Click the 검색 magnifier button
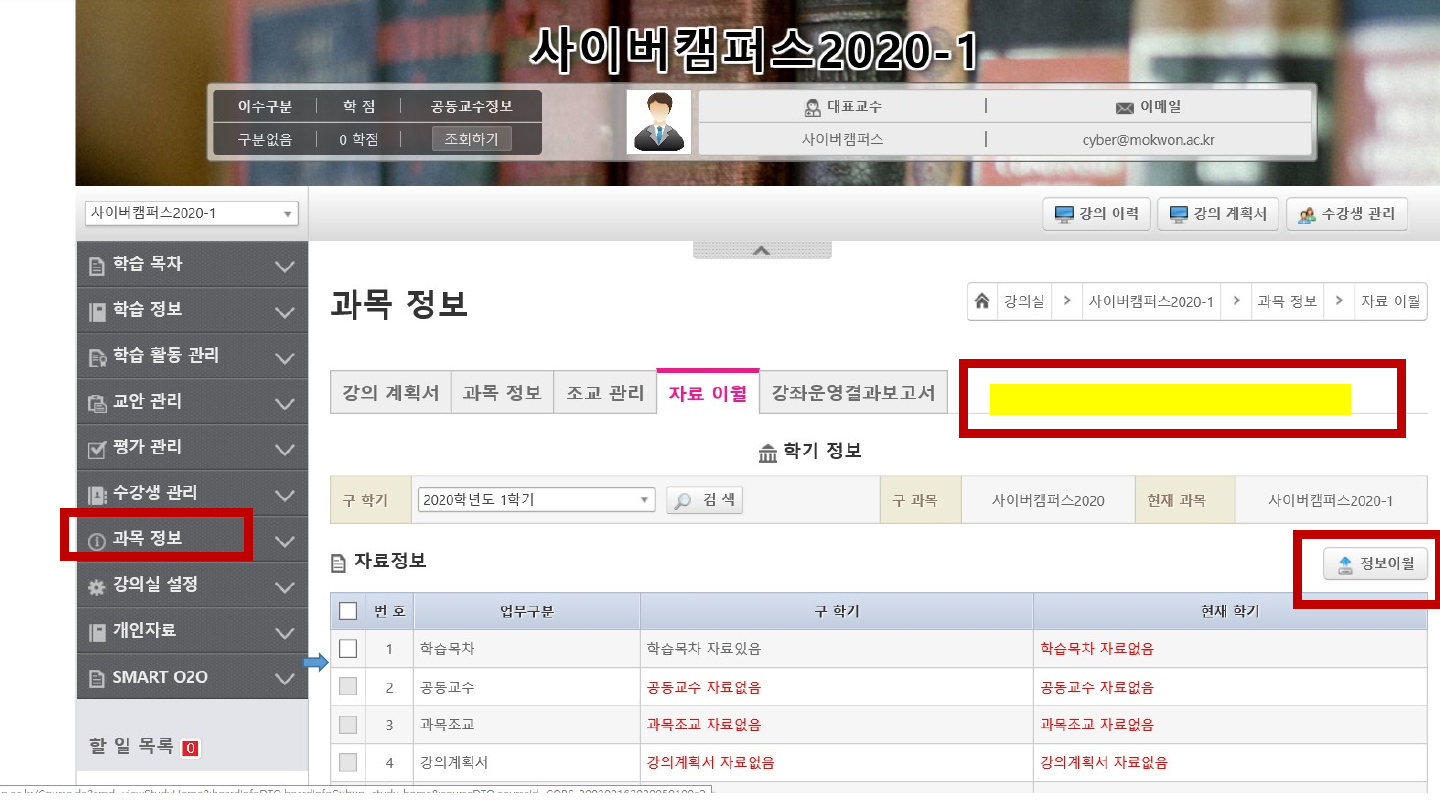 pyautogui.click(x=704, y=500)
